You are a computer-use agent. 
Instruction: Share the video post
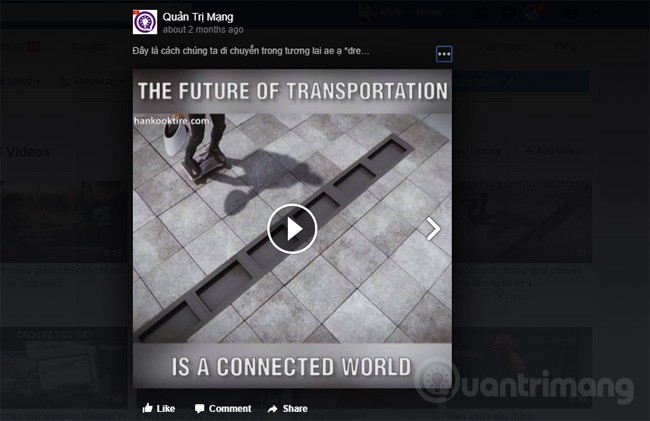[287, 408]
